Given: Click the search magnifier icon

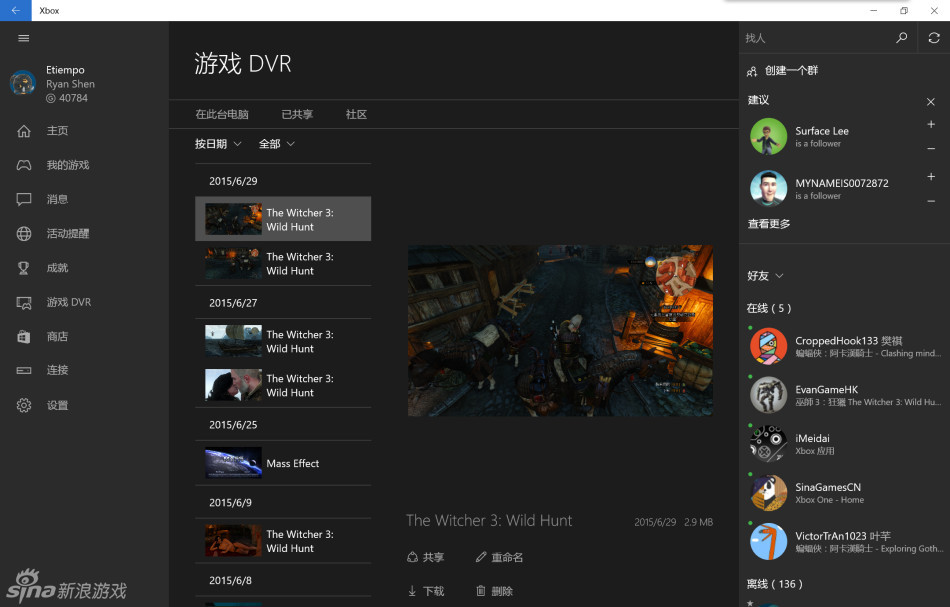Looking at the screenshot, I should coord(901,38).
